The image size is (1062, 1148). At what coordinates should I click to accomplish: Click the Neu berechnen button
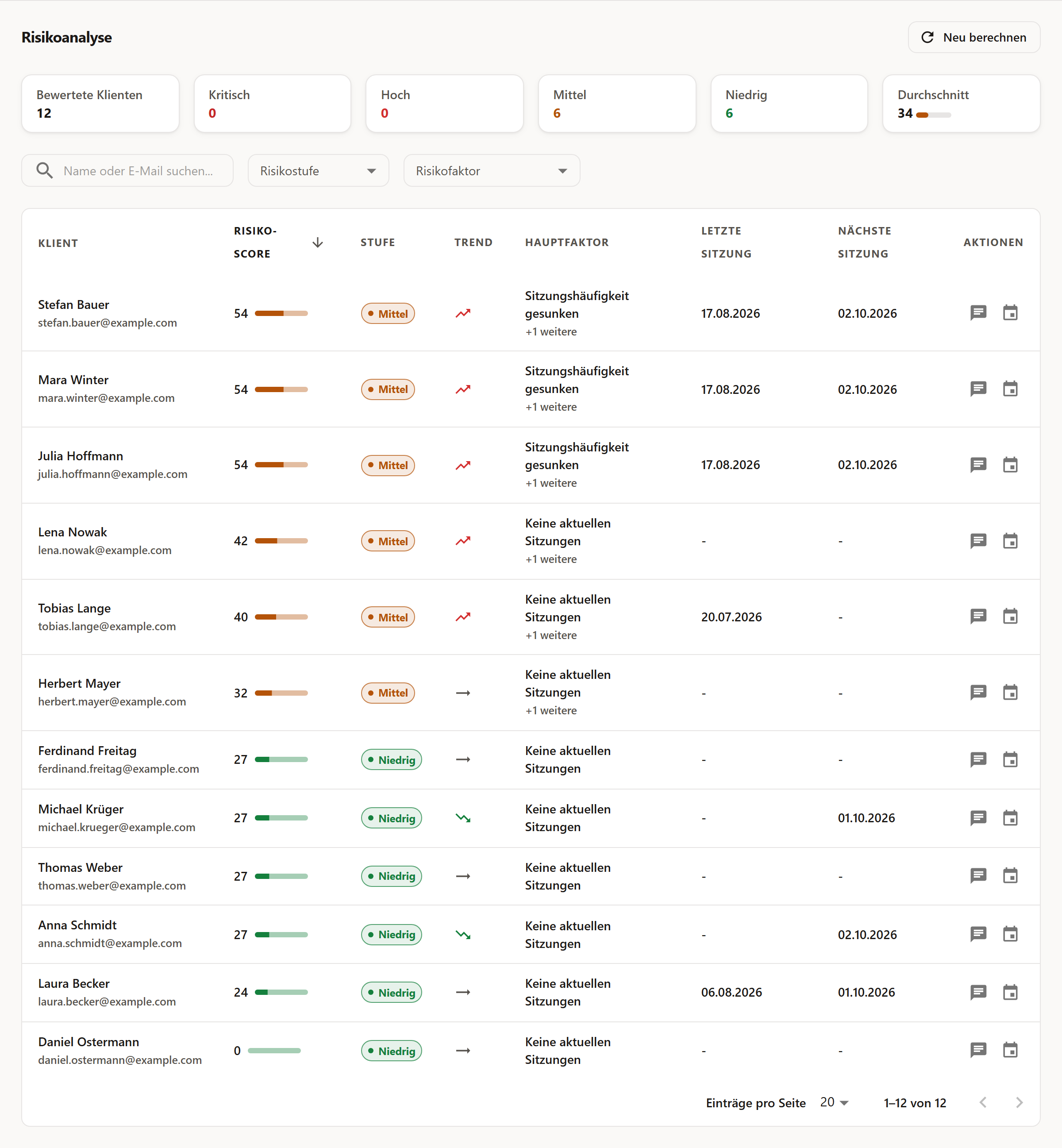[x=973, y=37]
